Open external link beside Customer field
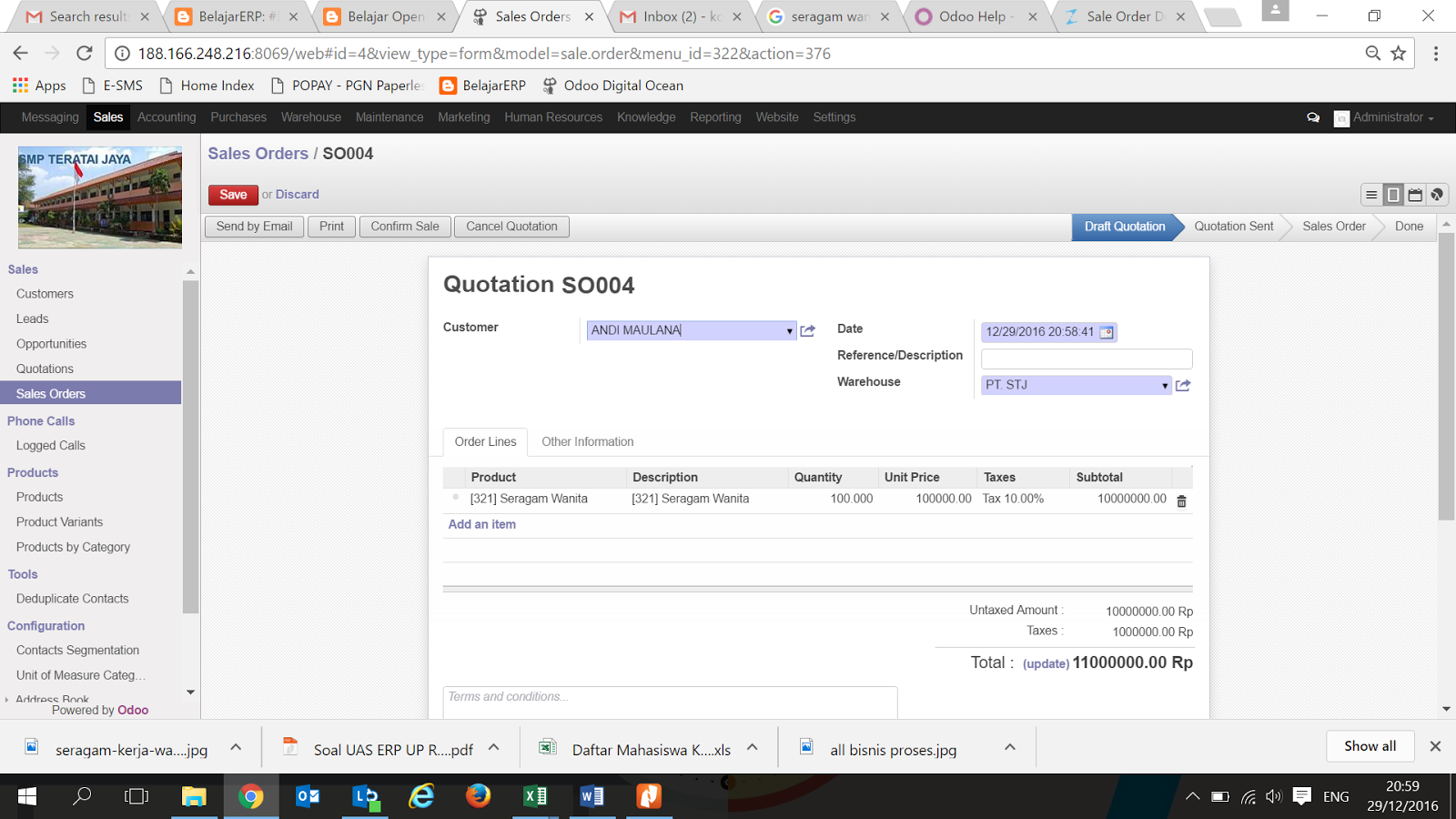The width and height of the screenshot is (1456, 819). point(807,330)
